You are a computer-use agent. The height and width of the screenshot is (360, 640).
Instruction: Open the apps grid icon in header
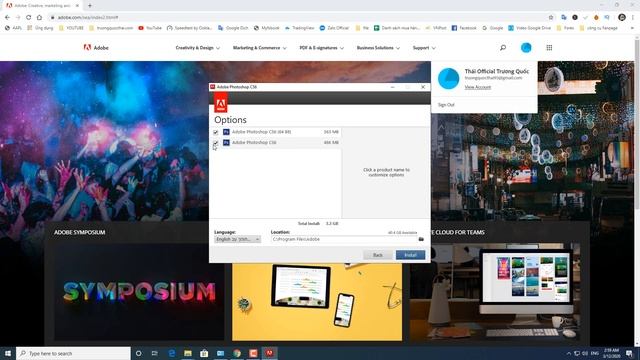click(549, 48)
